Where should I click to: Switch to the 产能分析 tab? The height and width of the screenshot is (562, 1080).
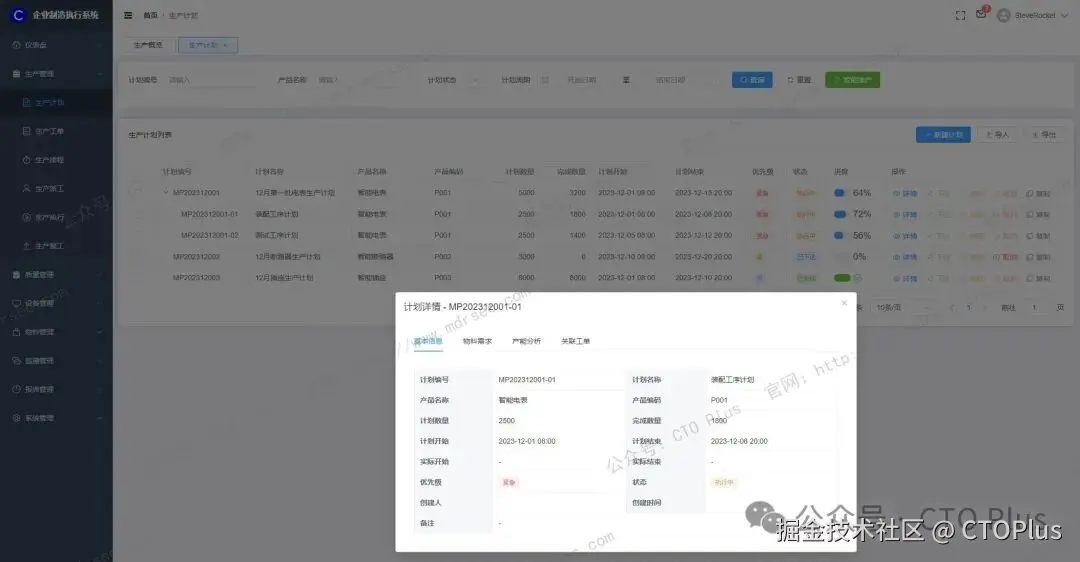pos(526,341)
